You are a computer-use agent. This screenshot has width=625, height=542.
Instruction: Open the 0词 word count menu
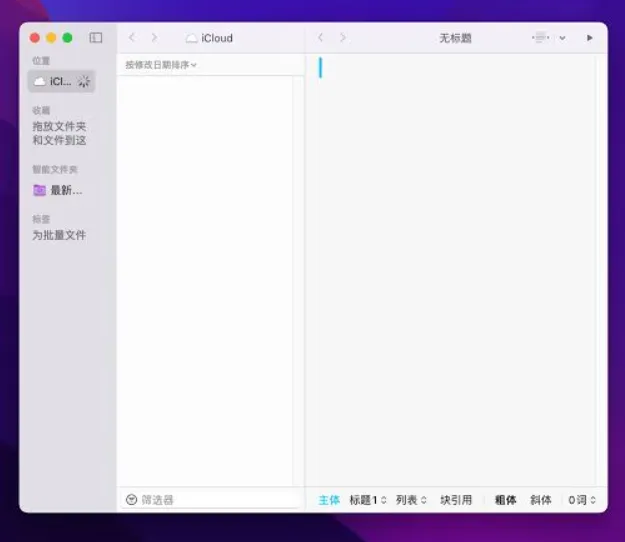pyautogui.click(x=582, y=500)
